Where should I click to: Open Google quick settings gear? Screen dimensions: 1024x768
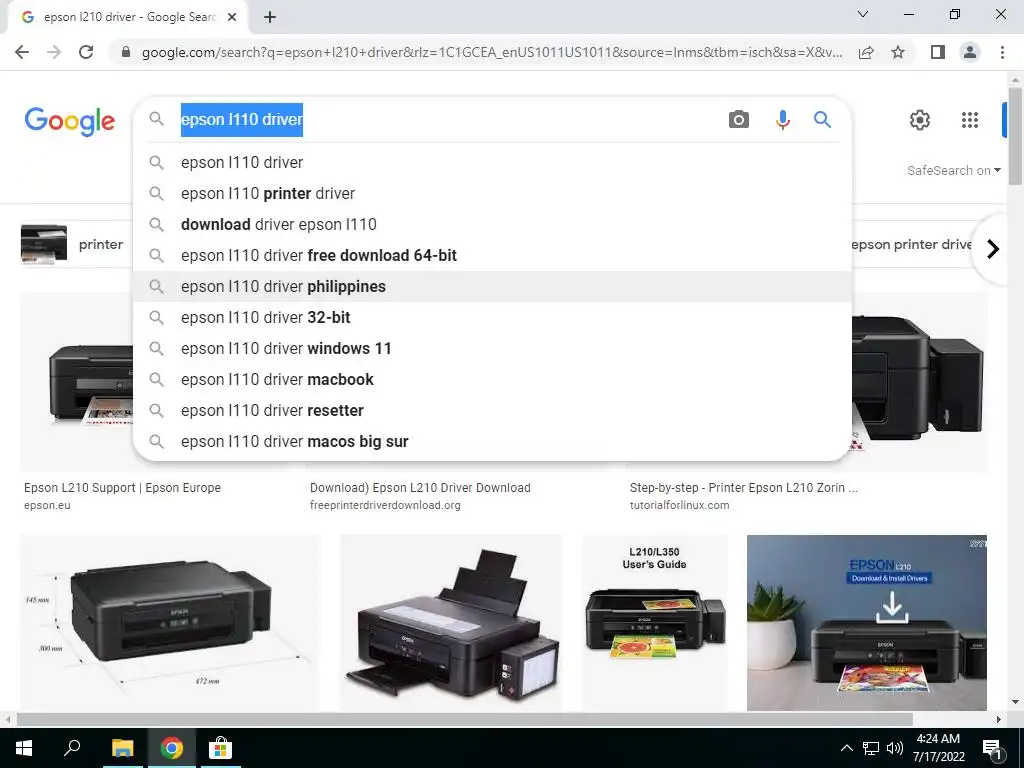pyautogui.click(x=920, y=120)
